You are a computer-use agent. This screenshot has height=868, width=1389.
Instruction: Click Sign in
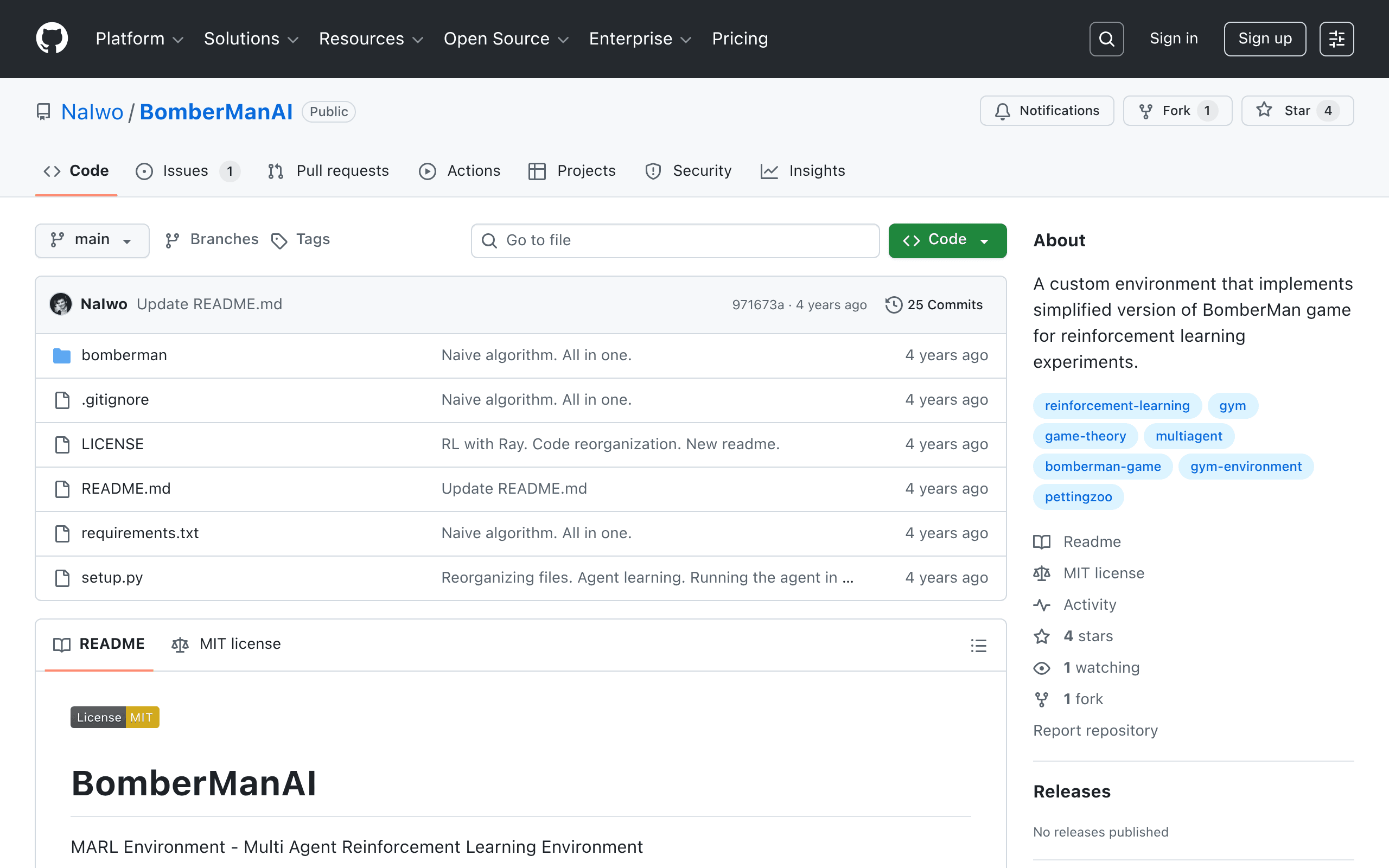click(x=1174, y=39)
